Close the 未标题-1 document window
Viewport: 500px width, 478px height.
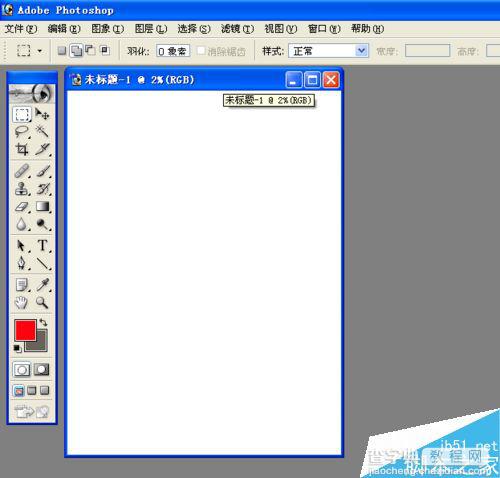pos(331,80)
